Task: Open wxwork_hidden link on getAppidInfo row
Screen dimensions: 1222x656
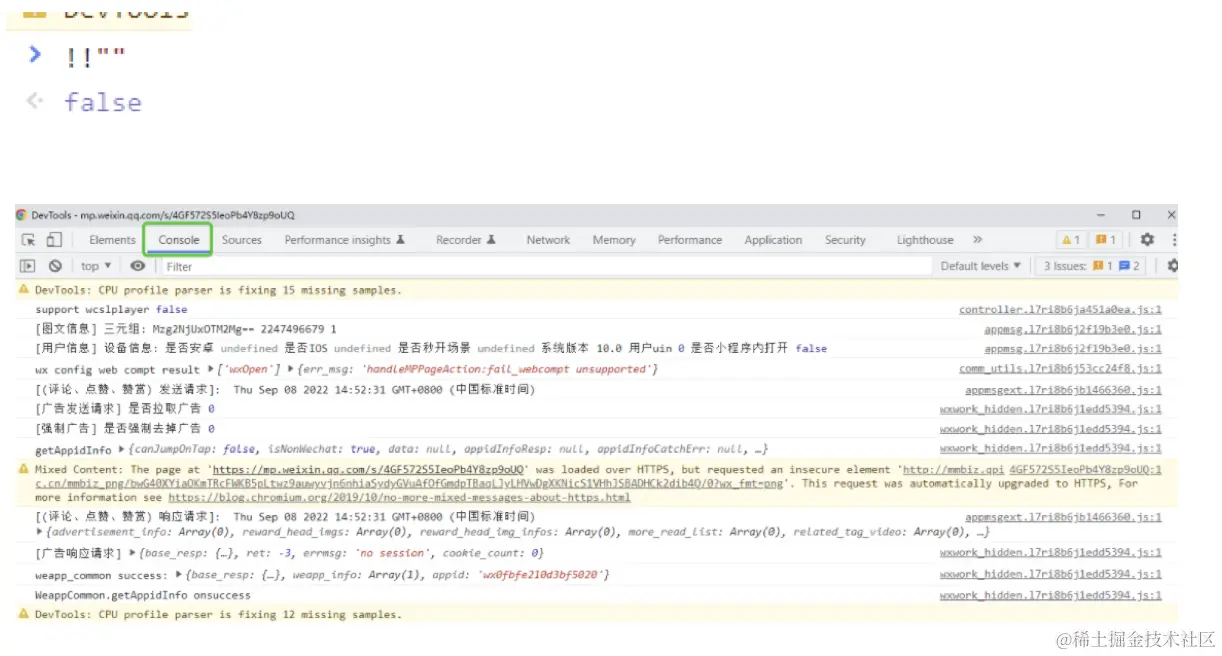Action: tap(1051, 449)
